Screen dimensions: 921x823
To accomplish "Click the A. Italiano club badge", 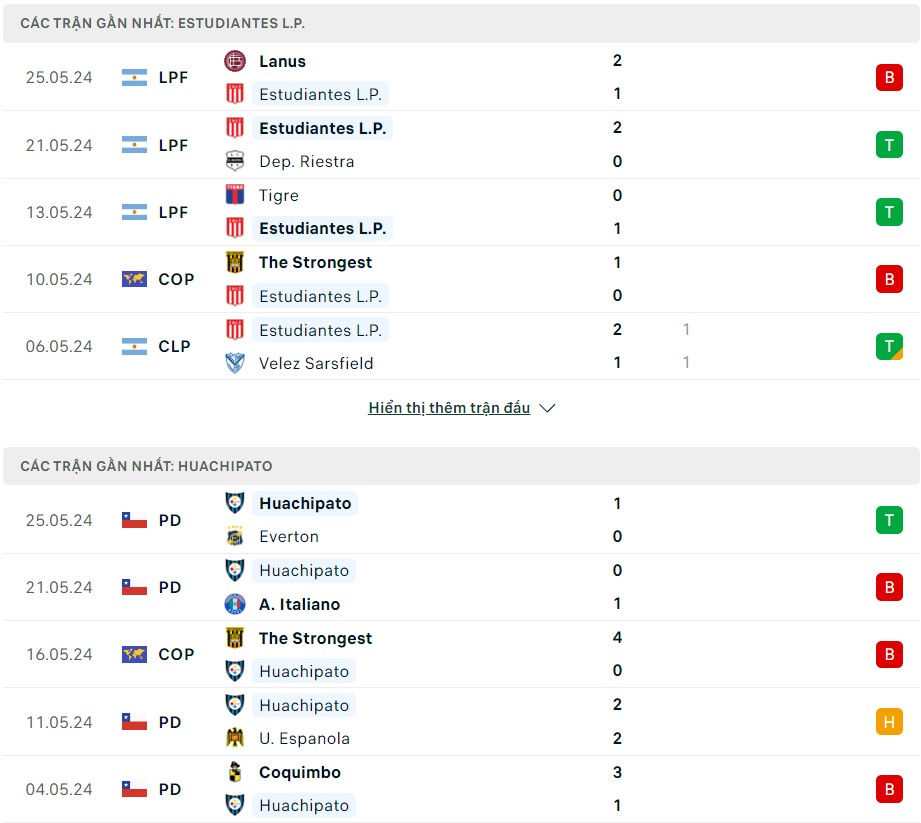I will [x=235, y=604].
